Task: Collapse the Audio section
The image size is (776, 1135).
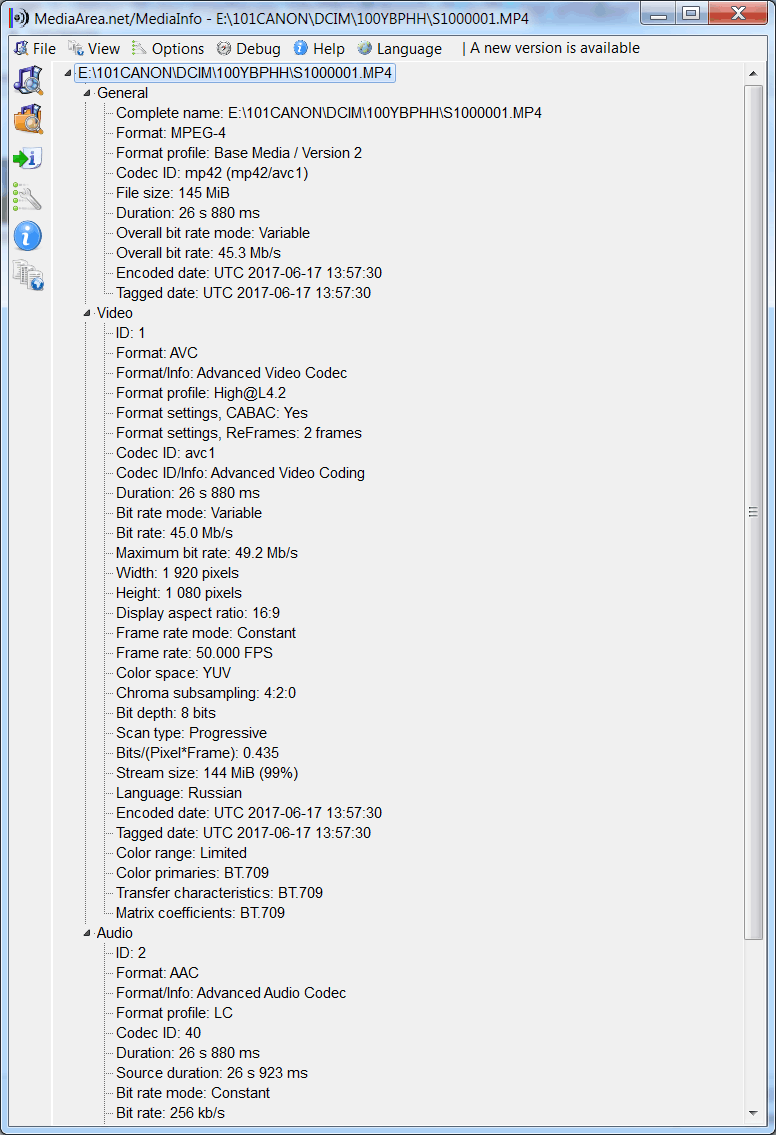Action: pyautogui.click(x=87, y=933)
